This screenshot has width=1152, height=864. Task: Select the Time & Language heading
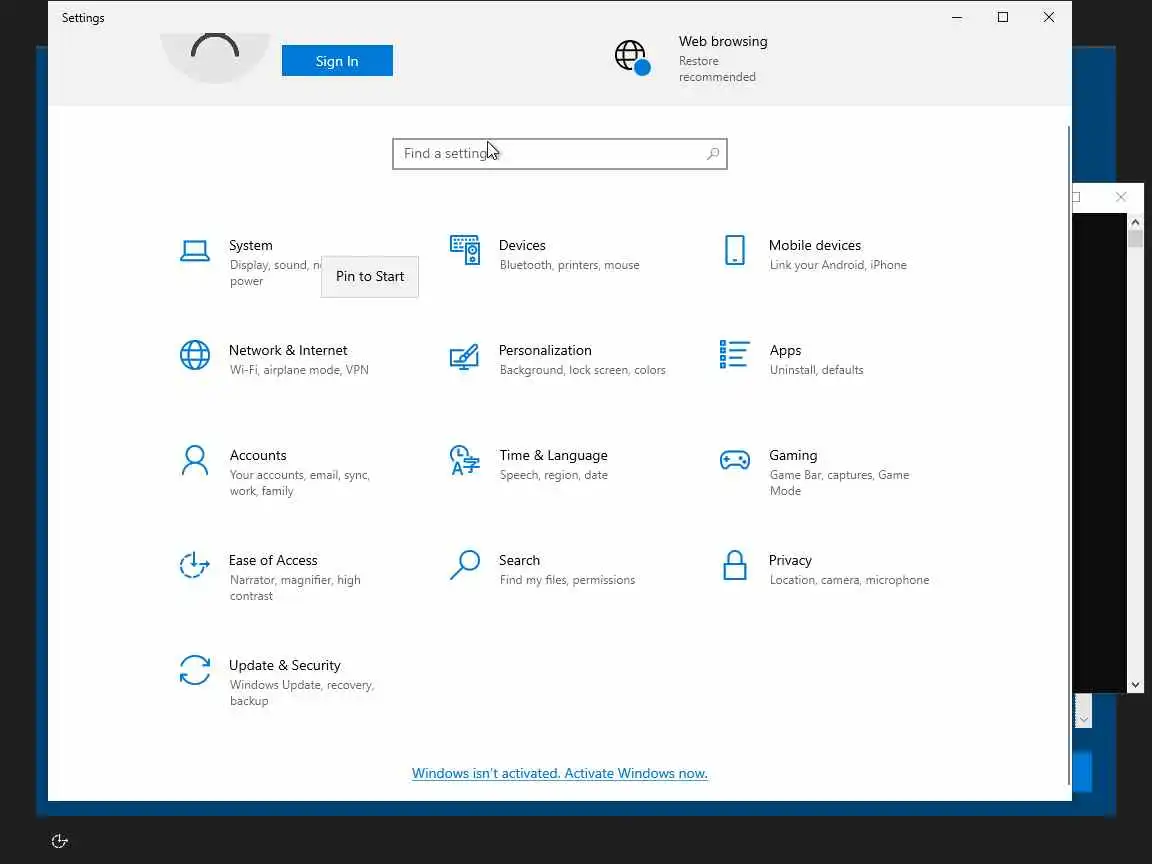[553, 456]
